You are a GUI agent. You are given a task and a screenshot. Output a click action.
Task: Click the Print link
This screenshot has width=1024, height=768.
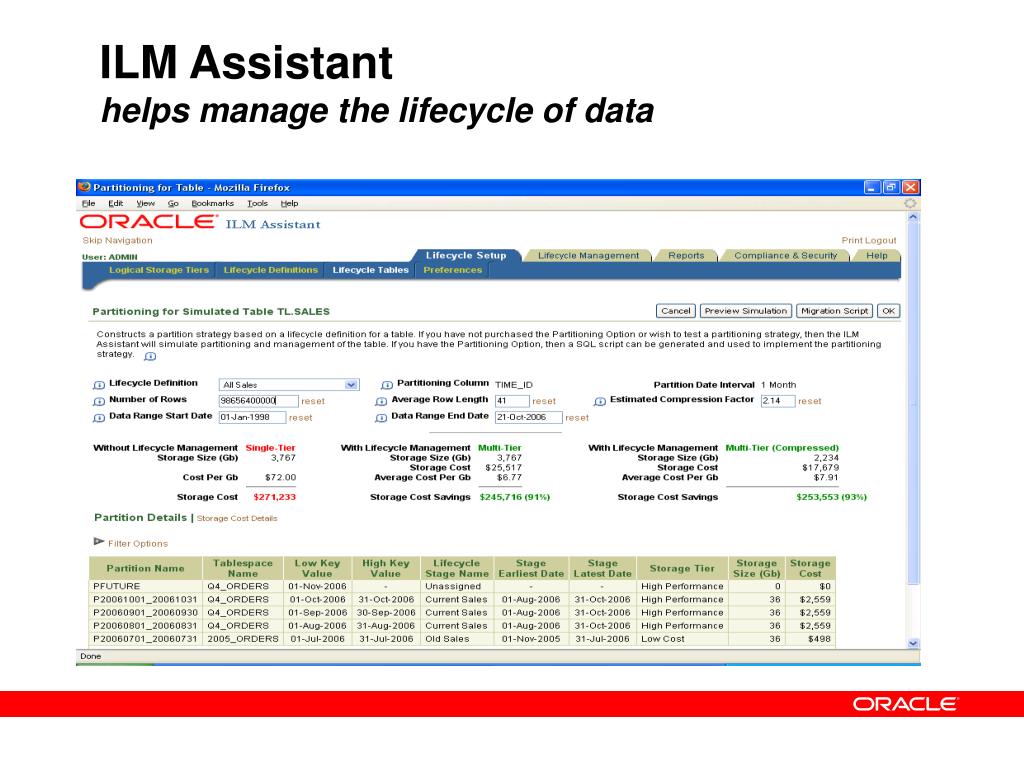[x=852, y=240]
